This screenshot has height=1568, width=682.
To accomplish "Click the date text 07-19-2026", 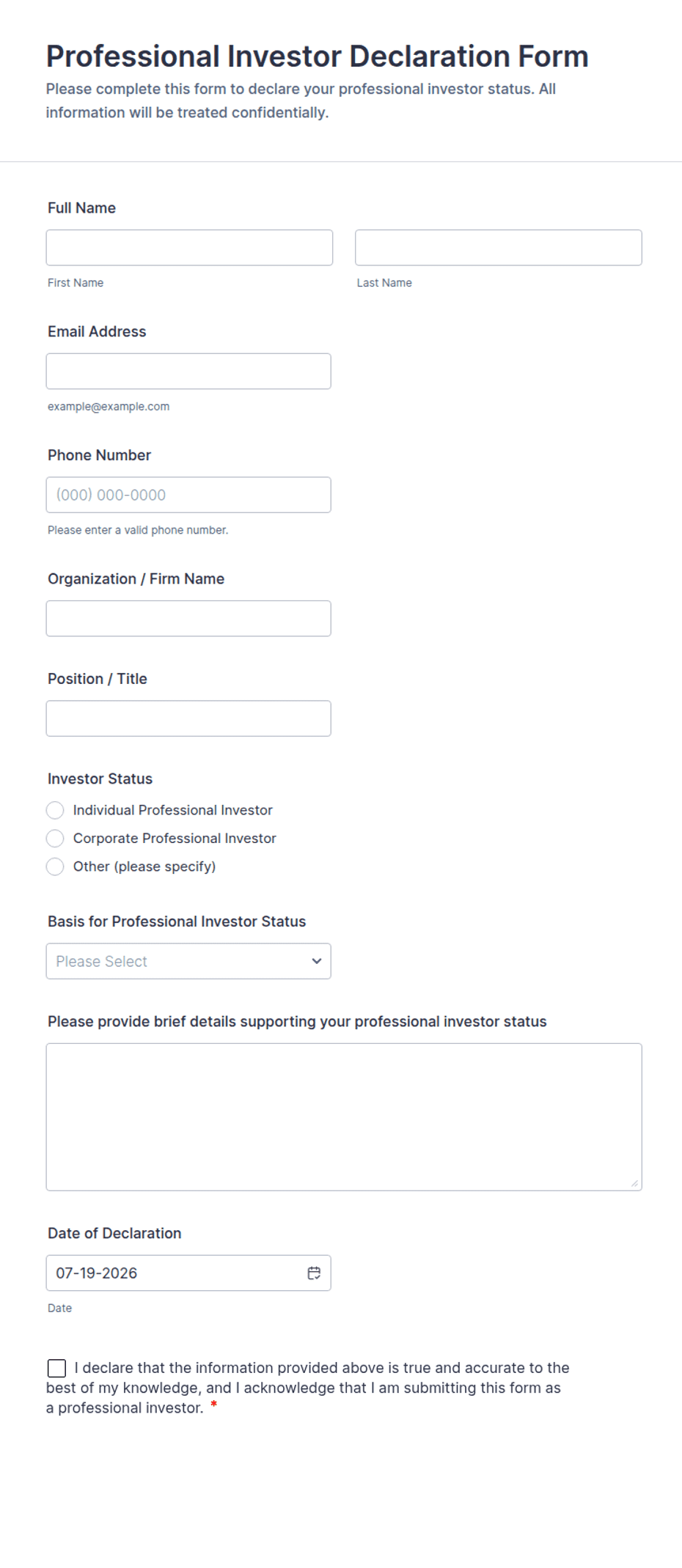I will pos(97,1273).
